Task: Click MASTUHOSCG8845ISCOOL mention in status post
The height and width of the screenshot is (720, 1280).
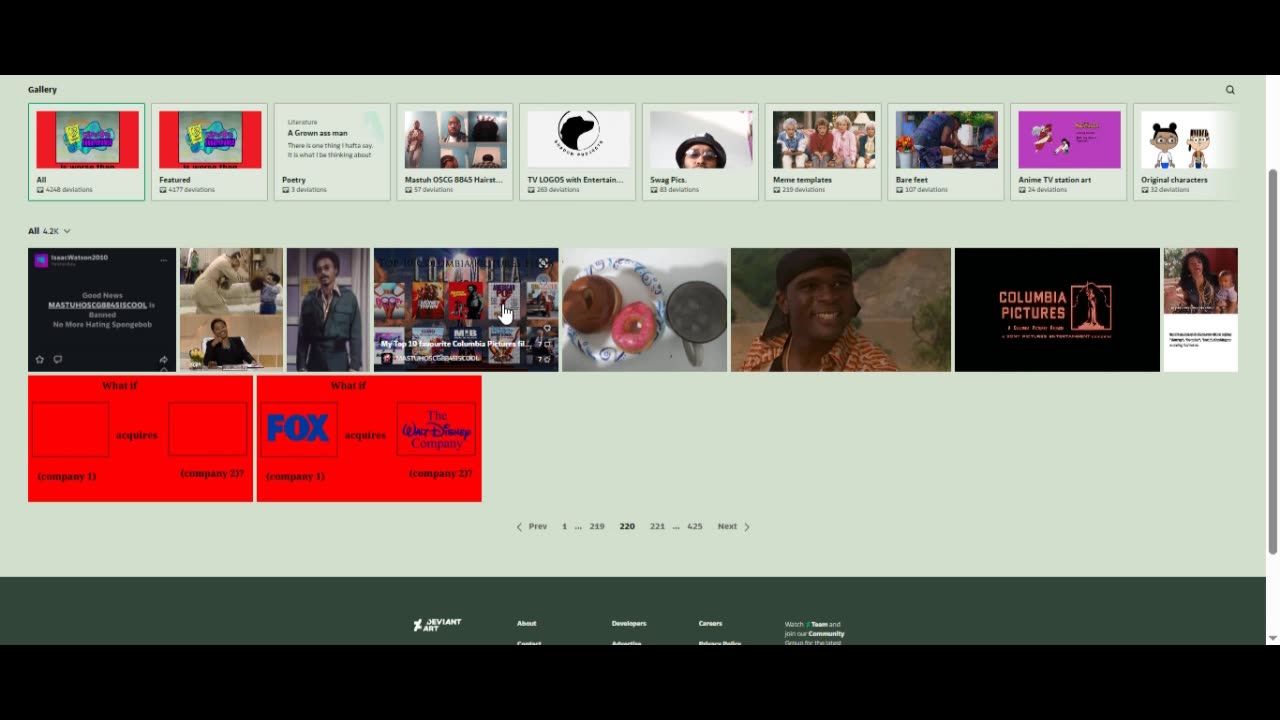Action: (97, 305)
